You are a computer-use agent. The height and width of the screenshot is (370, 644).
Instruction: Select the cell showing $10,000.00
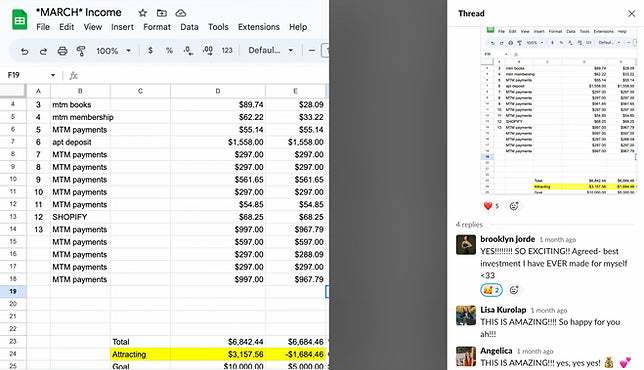[x=218, y=365]
